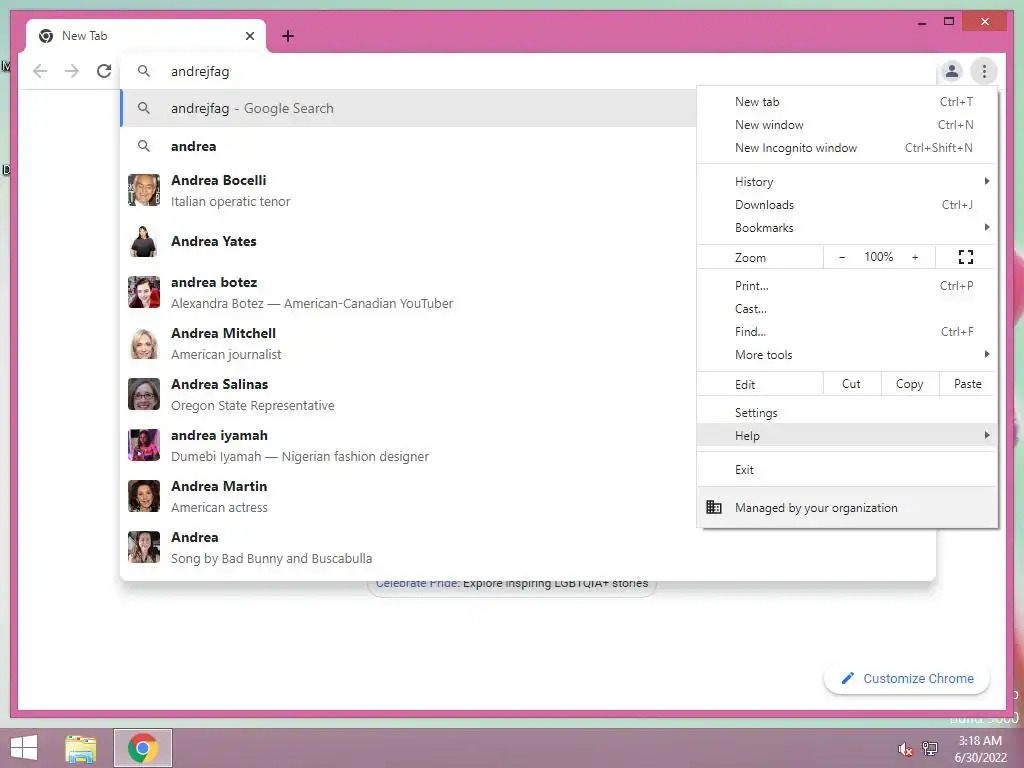Click the three-dot Chrome menu button
Screen dimensions: 1024x768
tap(984, 71)
